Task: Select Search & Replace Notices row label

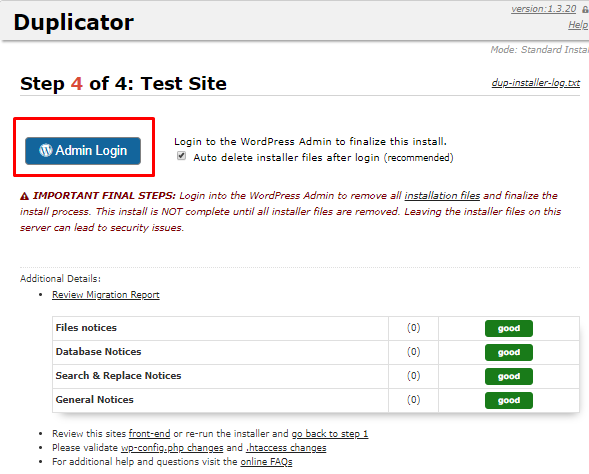Action: pos(118,376)
